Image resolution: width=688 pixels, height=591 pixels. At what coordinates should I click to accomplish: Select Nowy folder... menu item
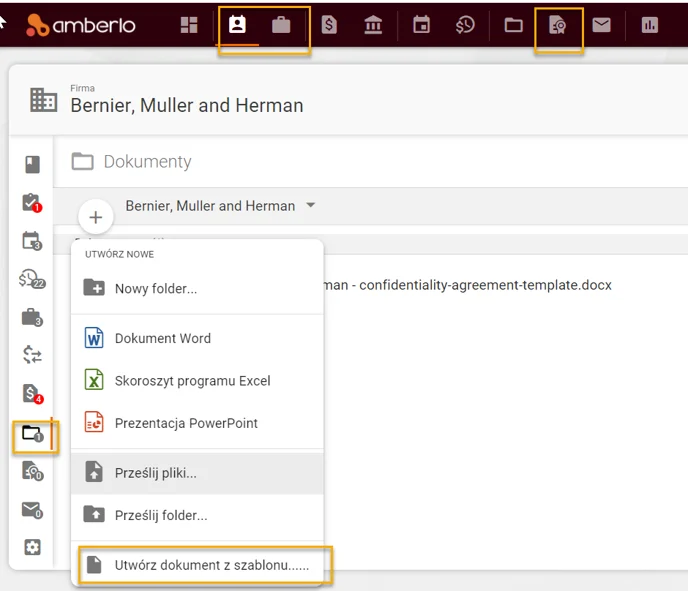pyautogui.click(x=197, y=289)
